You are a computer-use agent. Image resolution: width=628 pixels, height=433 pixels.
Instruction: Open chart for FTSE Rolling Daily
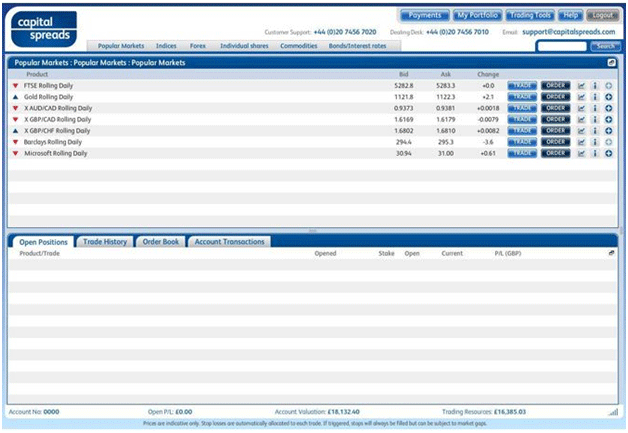(x=582, y=86)
